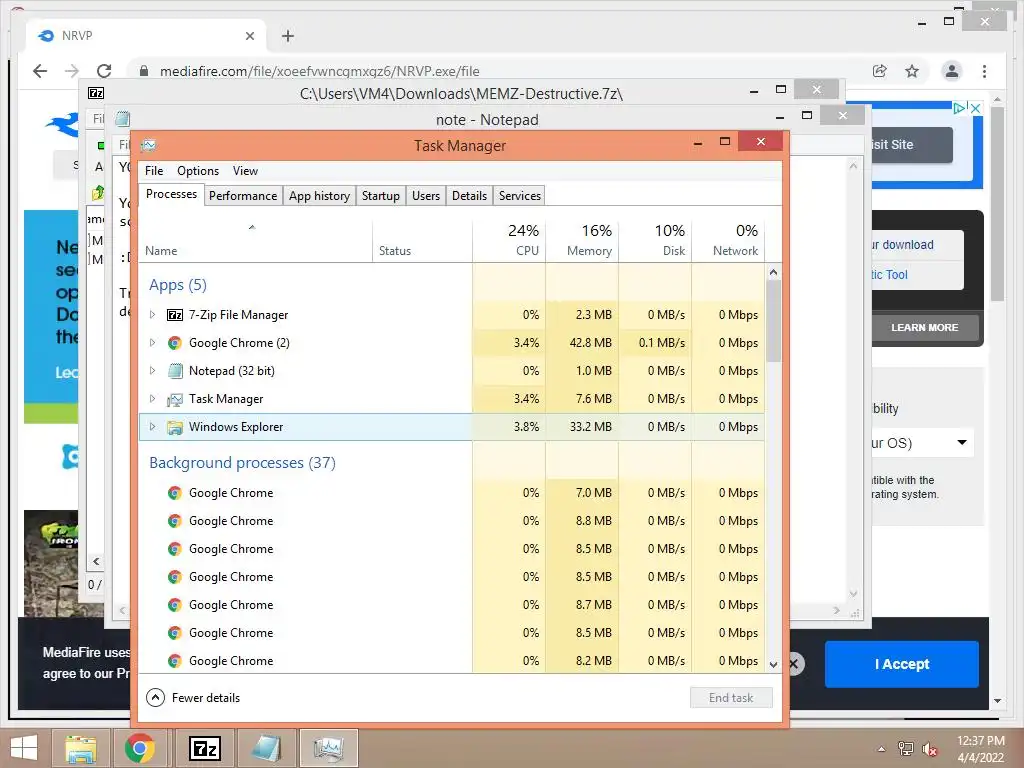Viewport: 1024px width, 768px height.
Task: Click the muted volume tray icon
Action: (x=929, y=749)
